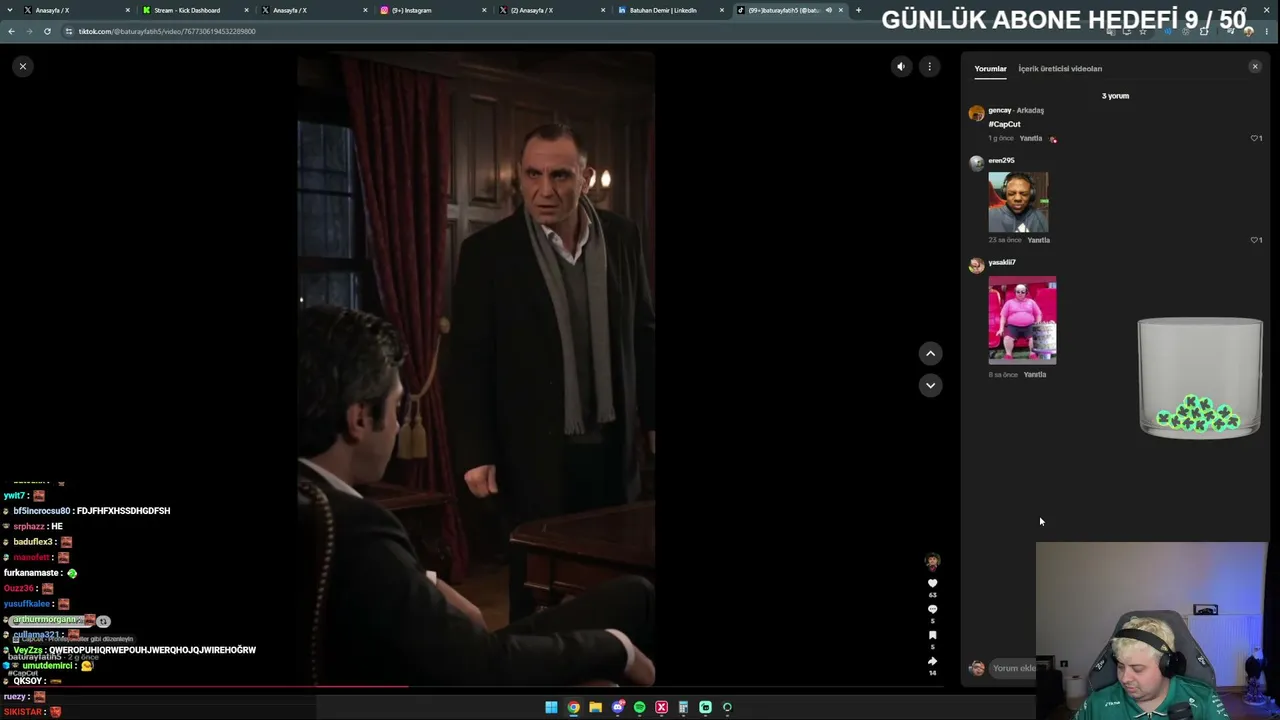The image size is (1280, 720).
Task: Open the video creator's profile avatar
Action: pos(932,561)
